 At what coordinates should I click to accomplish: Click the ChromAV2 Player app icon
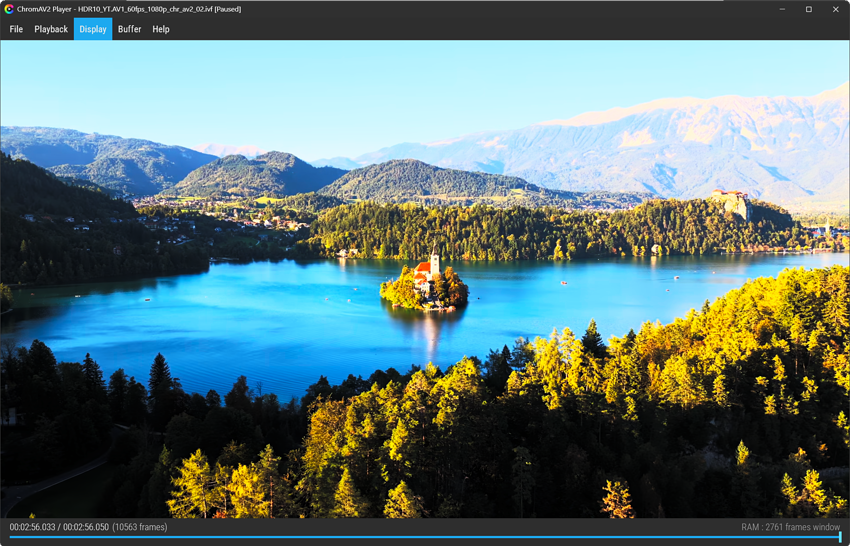click(9, 9)
